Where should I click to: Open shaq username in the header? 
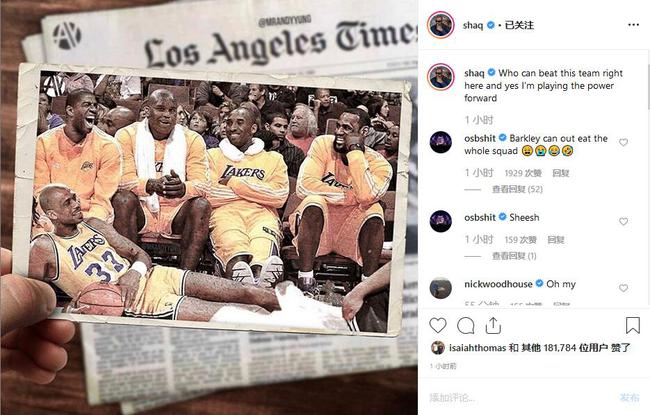[x=473, y=25]
